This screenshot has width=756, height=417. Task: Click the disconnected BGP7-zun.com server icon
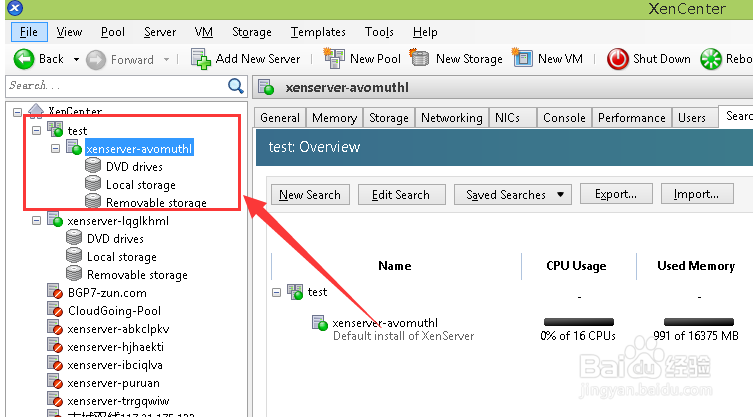point(55,292)
